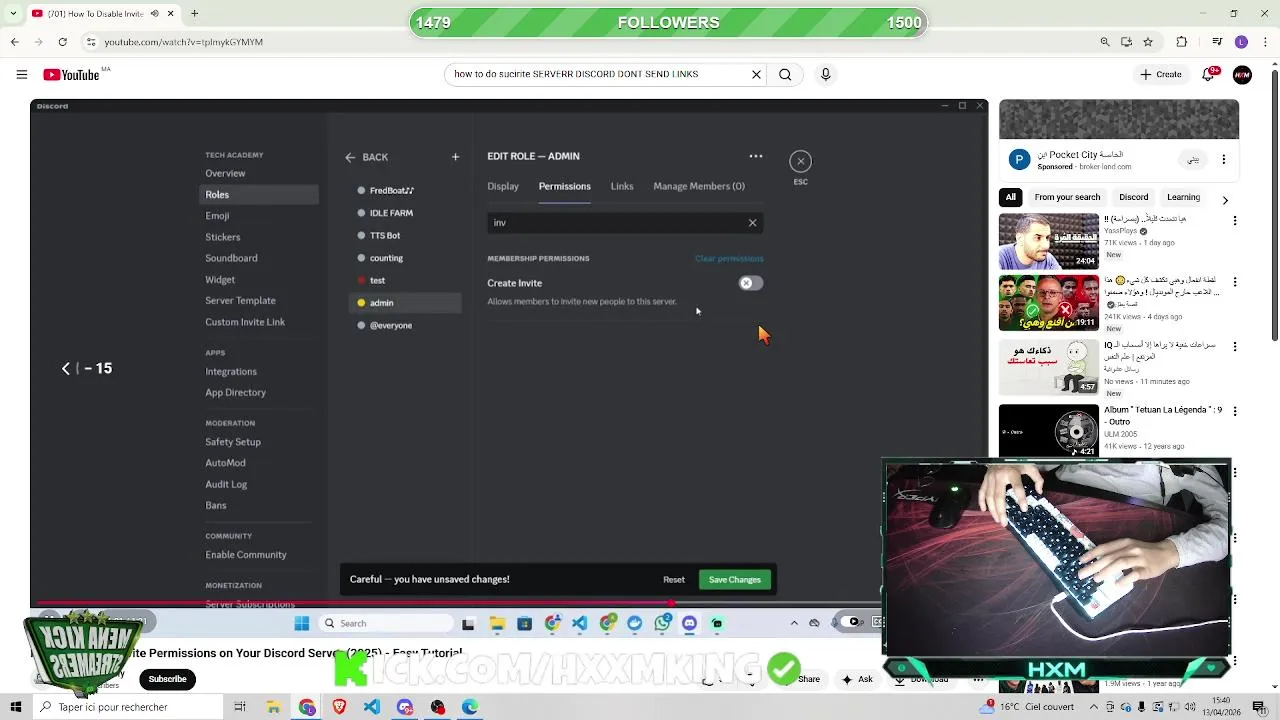The height and width of the screenshot is (720, 1280).
Task: Clear the 'inv' permission search in Discord
Action: (x=752, y=223)
